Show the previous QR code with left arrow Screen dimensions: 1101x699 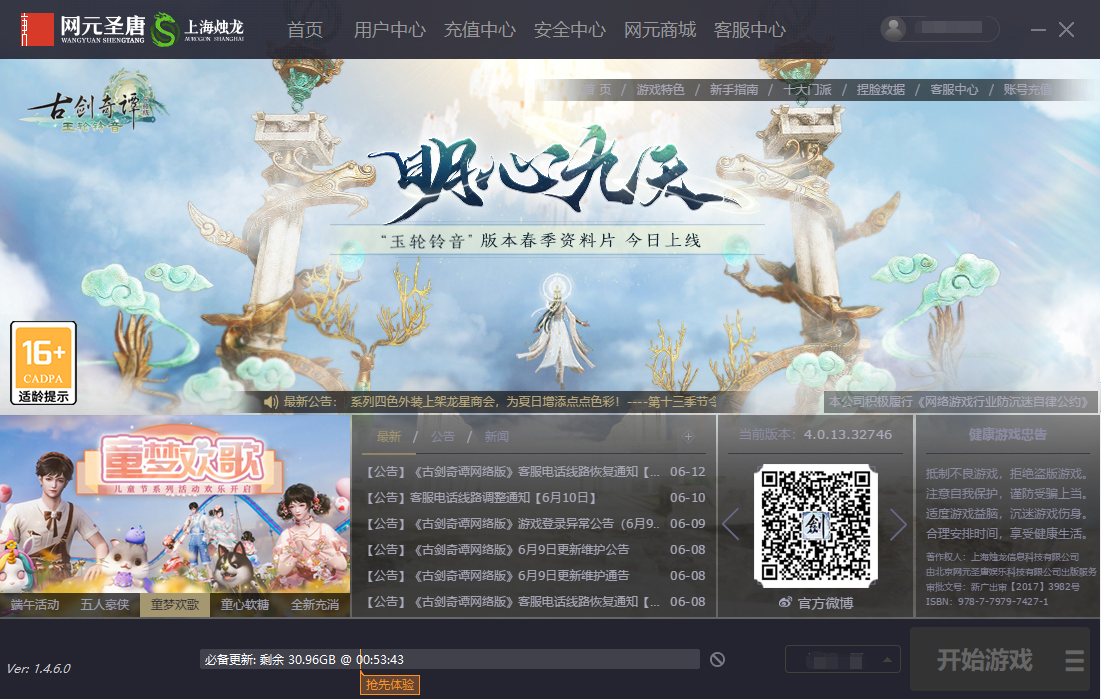pyautogui.click(x=730, y=524)
